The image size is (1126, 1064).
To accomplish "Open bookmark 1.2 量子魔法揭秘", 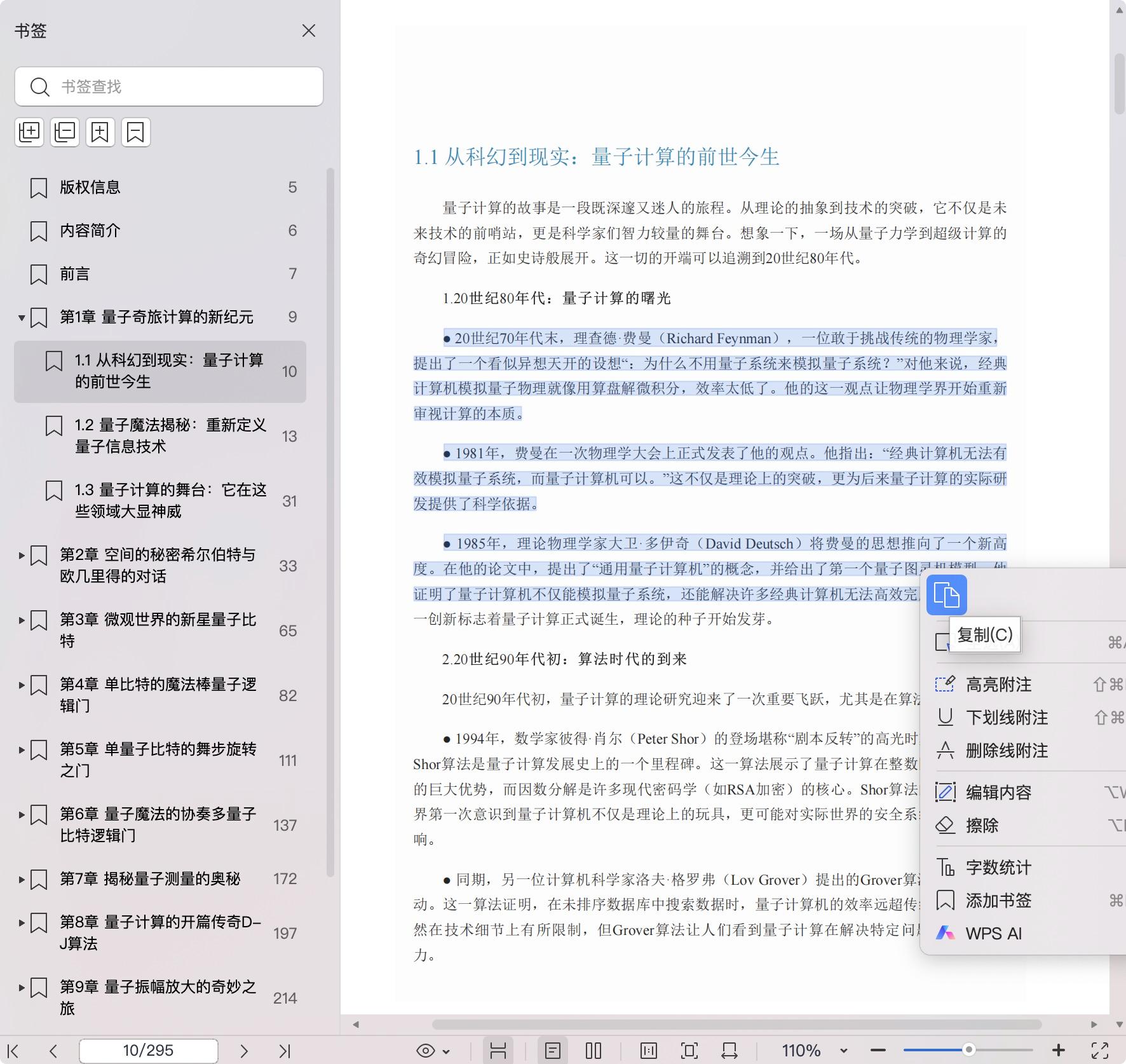I will pyautogui.click(x=170, y=435).
